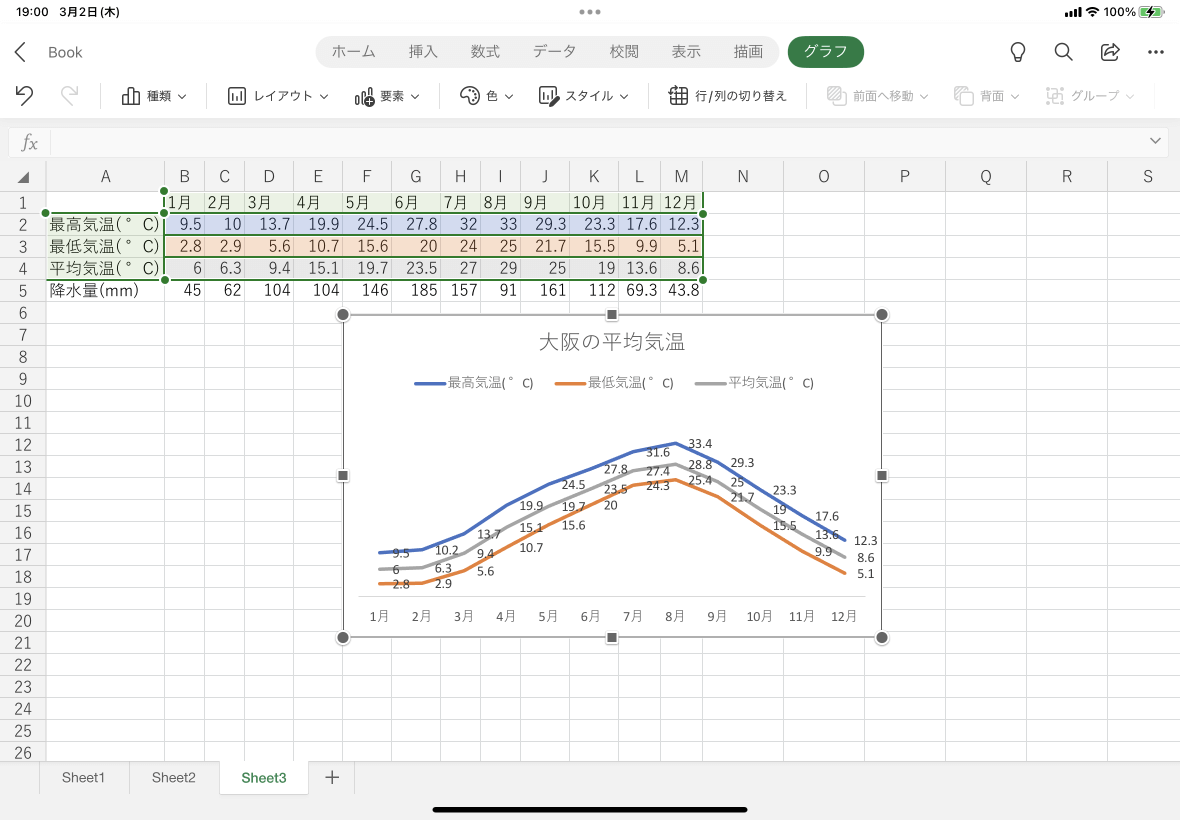Add a new sheet with plus icon
Screen dimensions: 1180x820
tap(332, 777)
